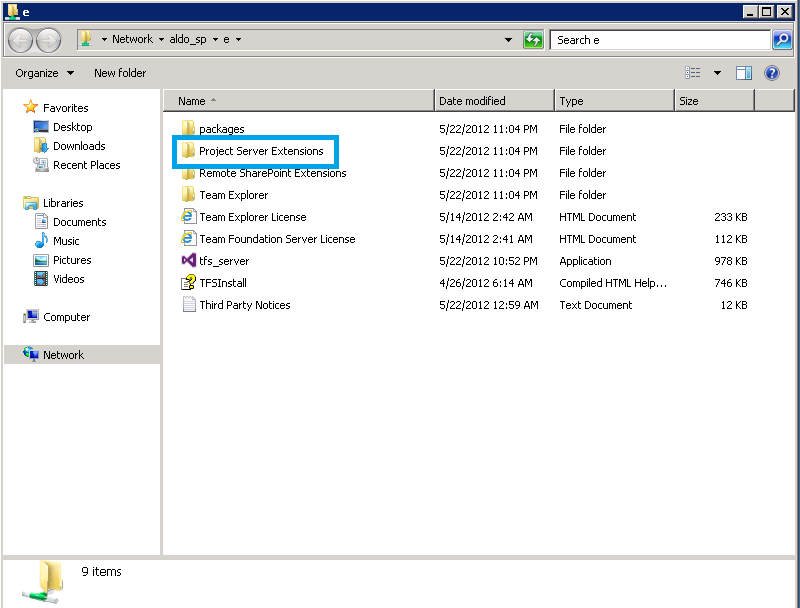Select Recent Places label in navigation pane
The image size is (800, 608).
(x=87, y=165)
